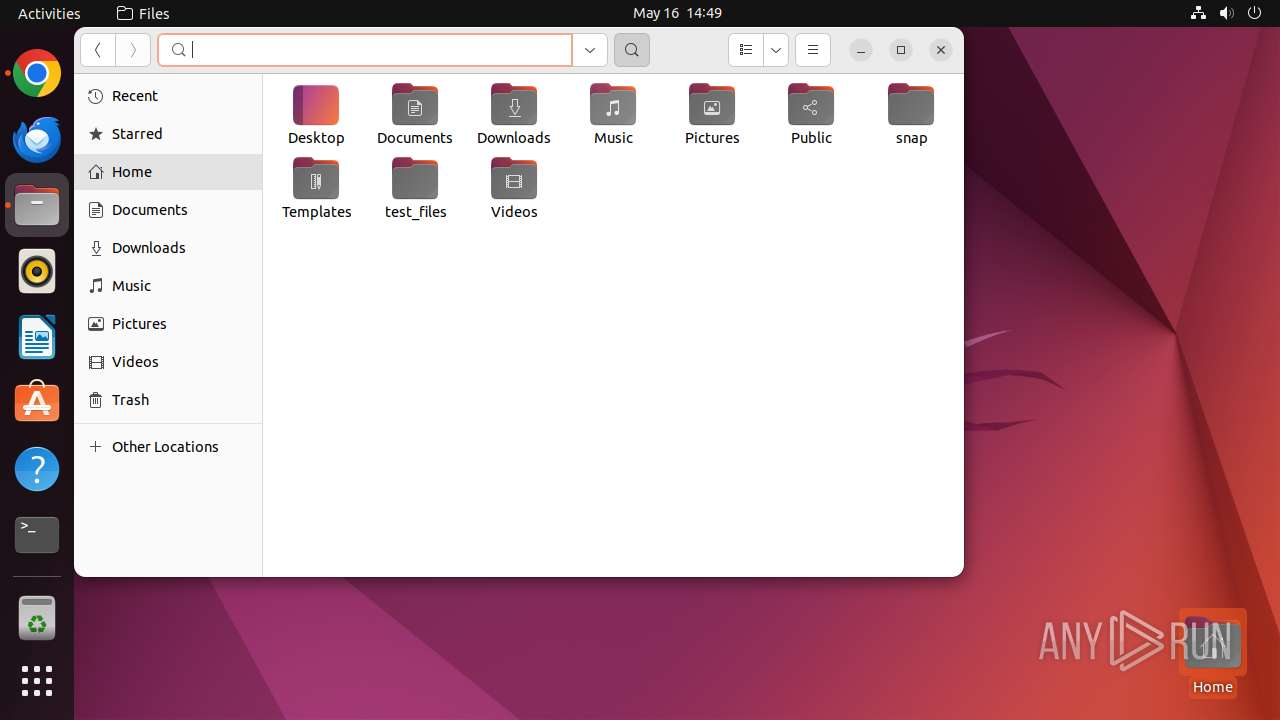Open Trash from the dock
Screen dimensions: 1280x720
37,619
